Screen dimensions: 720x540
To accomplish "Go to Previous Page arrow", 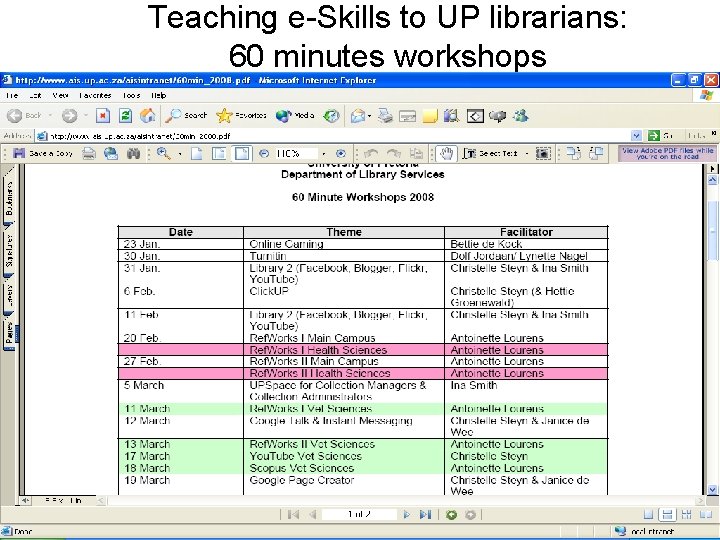I will coord(313,515).
